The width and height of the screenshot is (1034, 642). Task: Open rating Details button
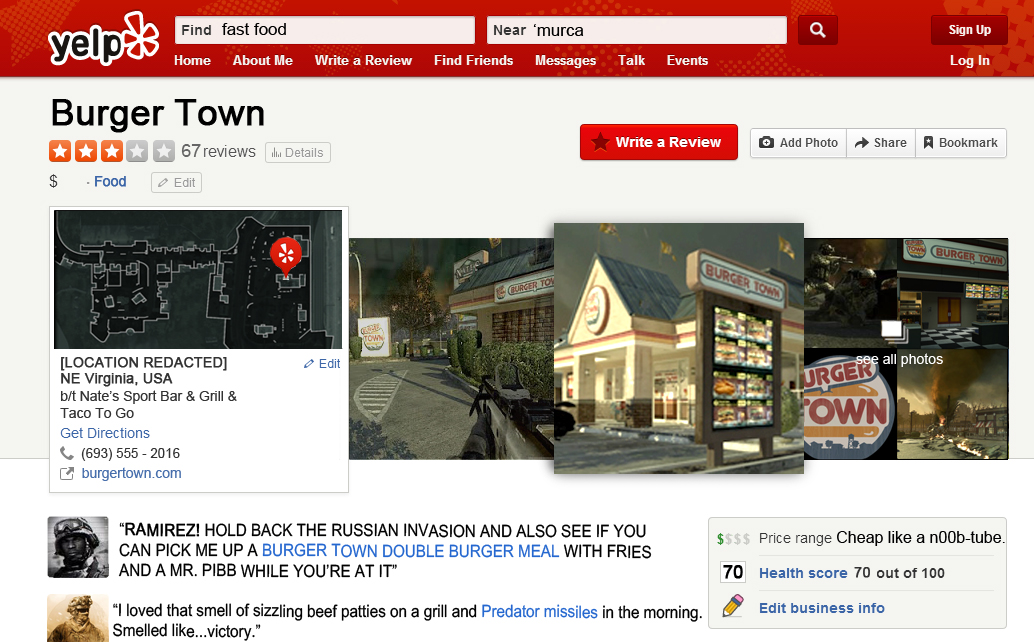coord(297,153)
